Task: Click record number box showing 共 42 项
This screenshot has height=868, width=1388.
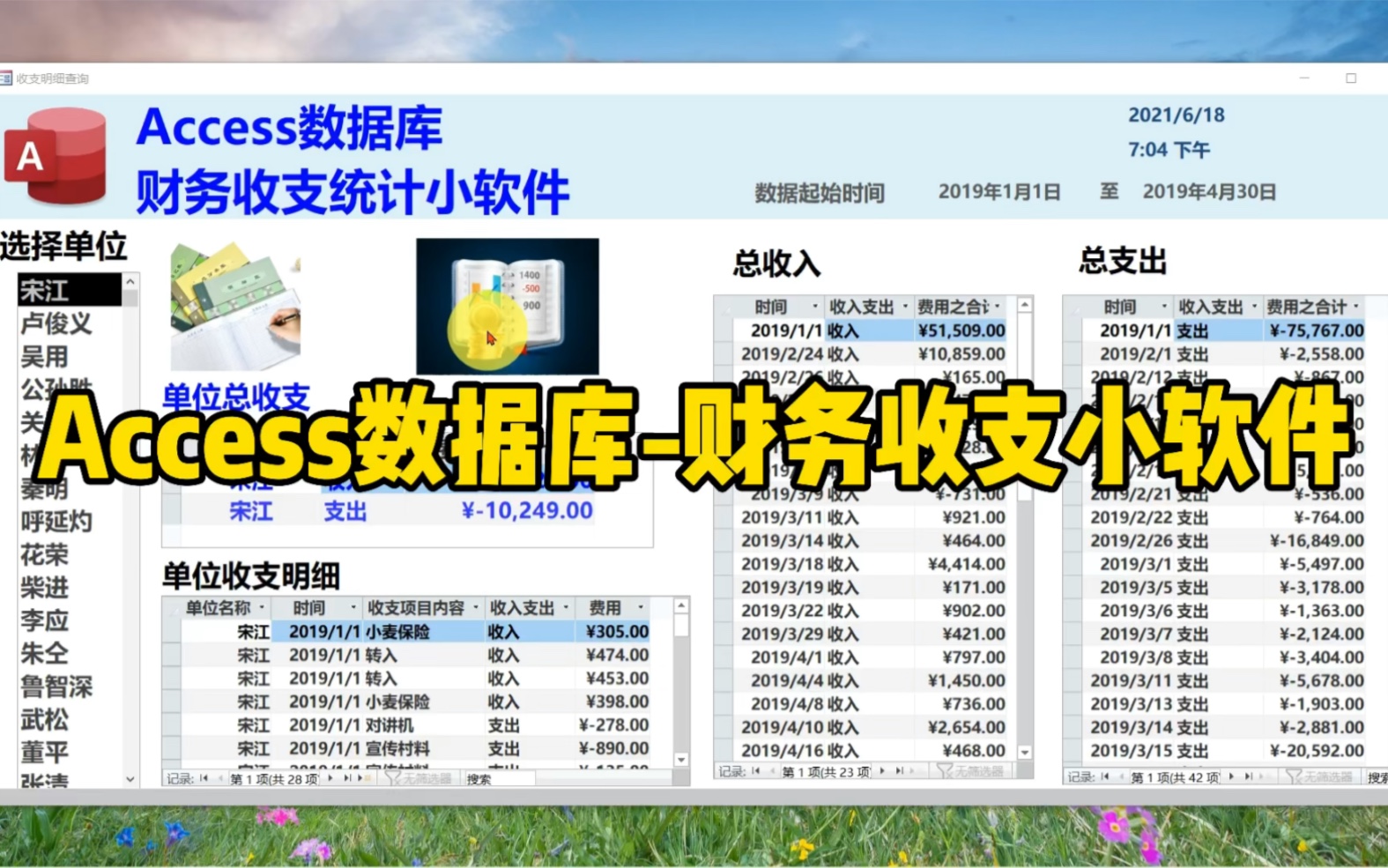Action: [1175, 777]
